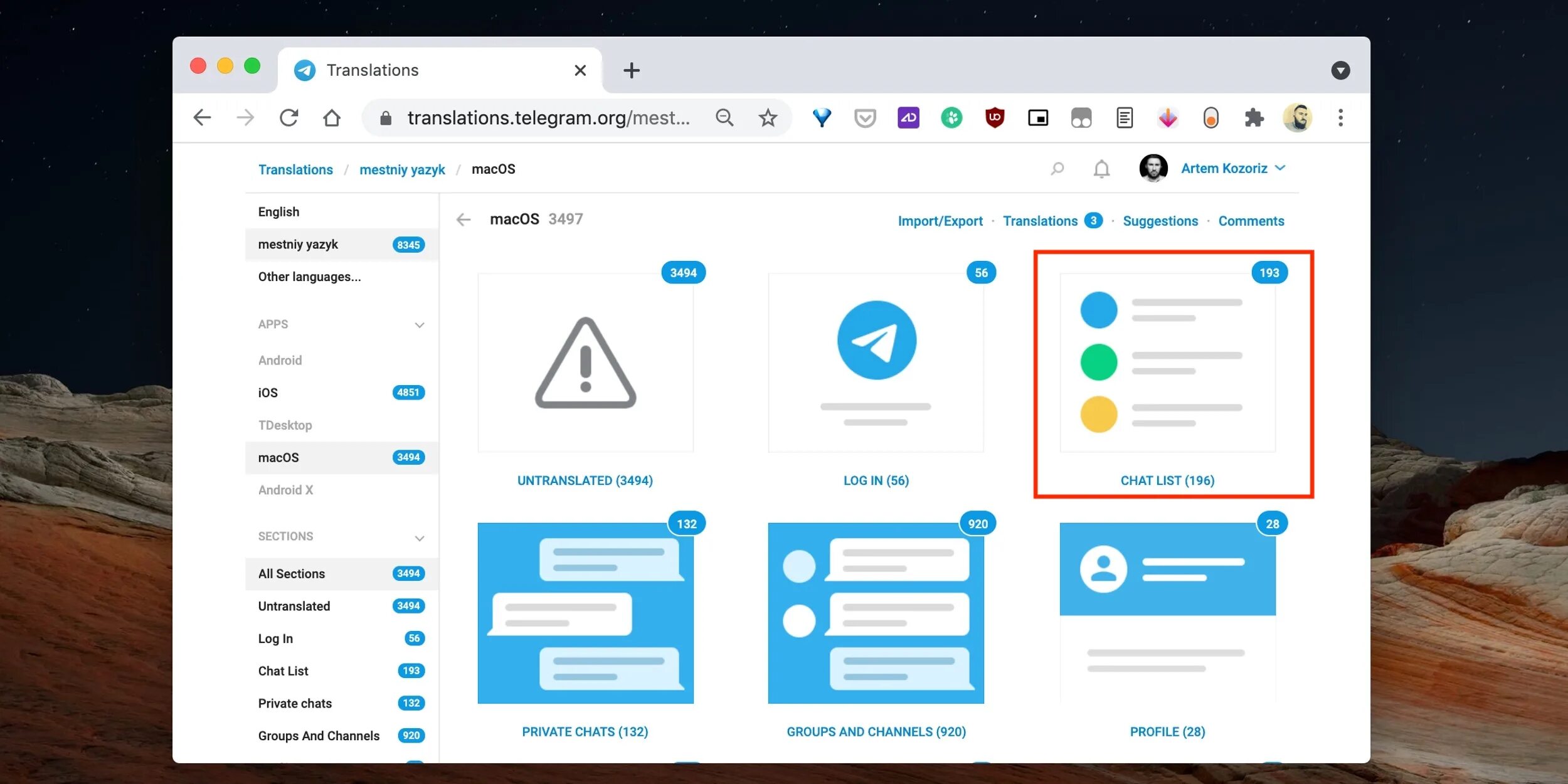The image size is (1568, 784).
Task: Open the Profile card thumbnail
Action: click(1167, 613)
